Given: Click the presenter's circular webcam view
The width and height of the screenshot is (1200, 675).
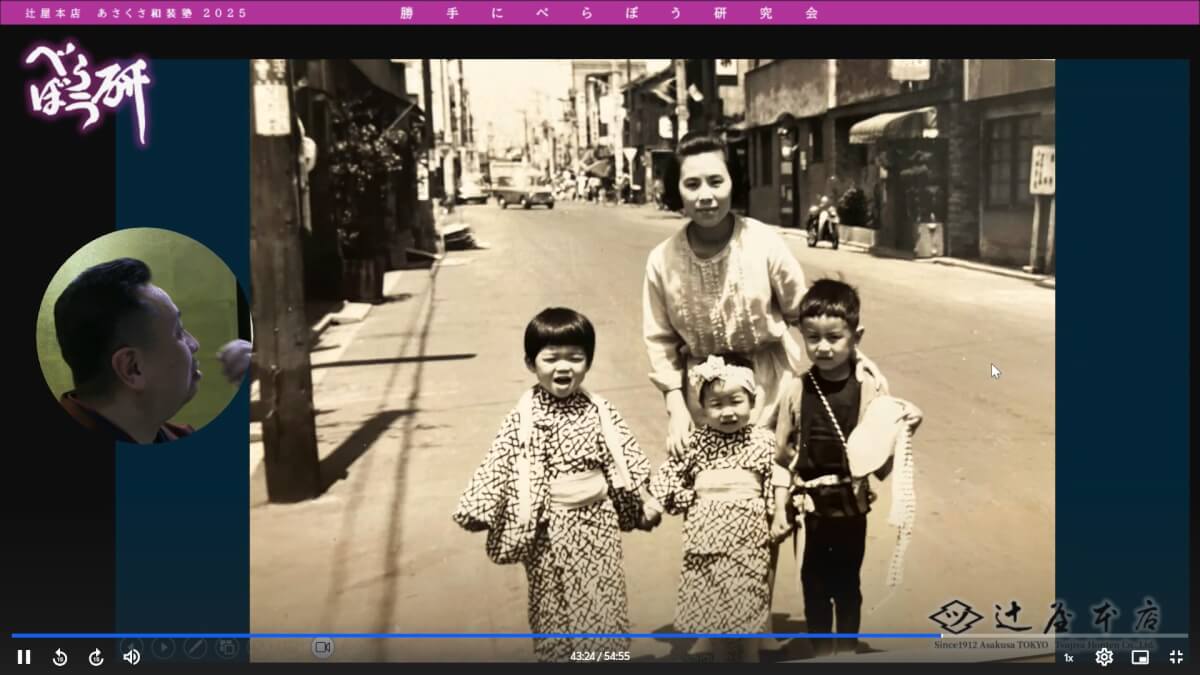Looking at the screenshot, I should tap(141, 336).
